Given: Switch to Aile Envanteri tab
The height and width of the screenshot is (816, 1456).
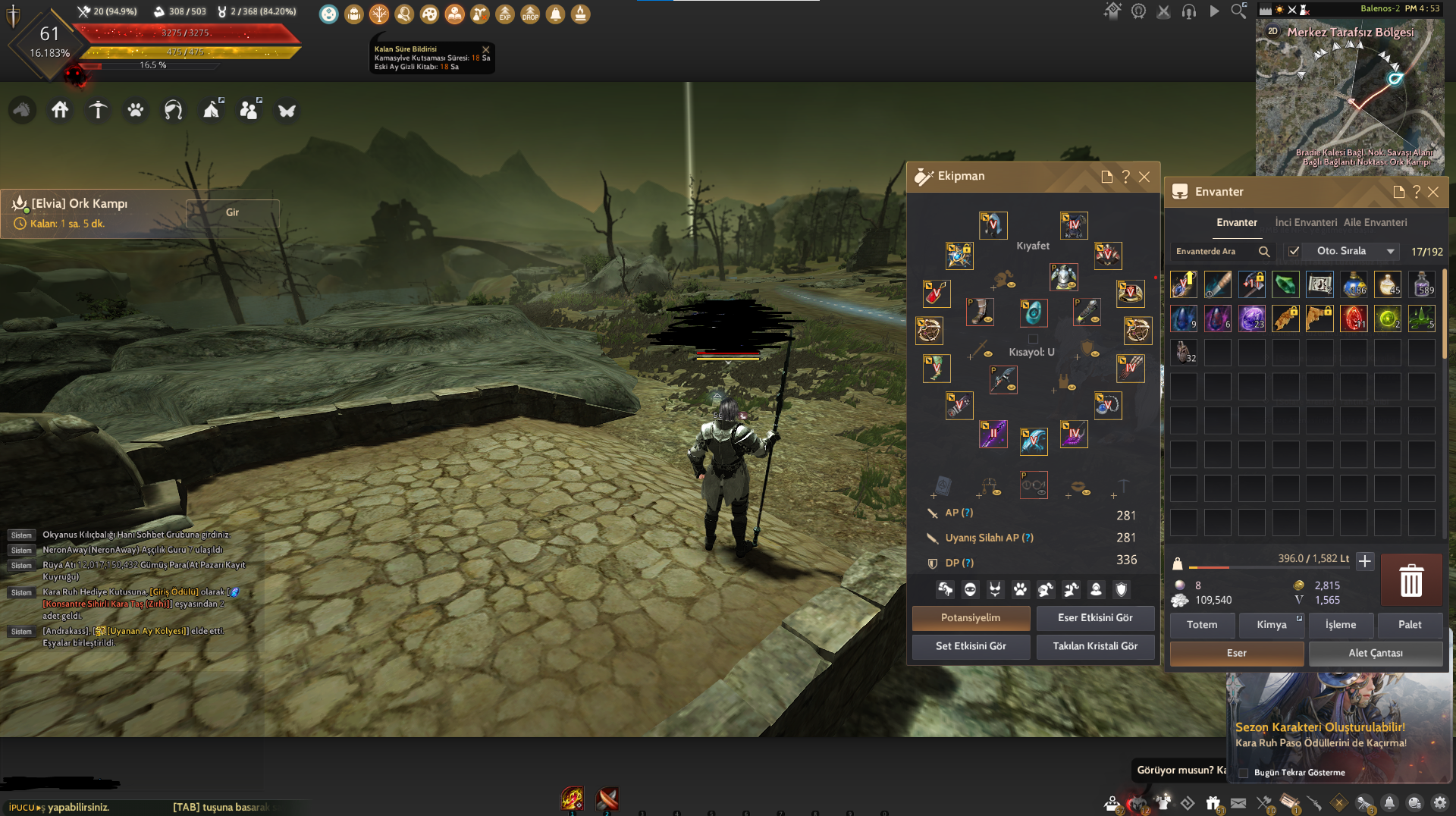Looking at the screenshot, I should (x=1375, y=223).
